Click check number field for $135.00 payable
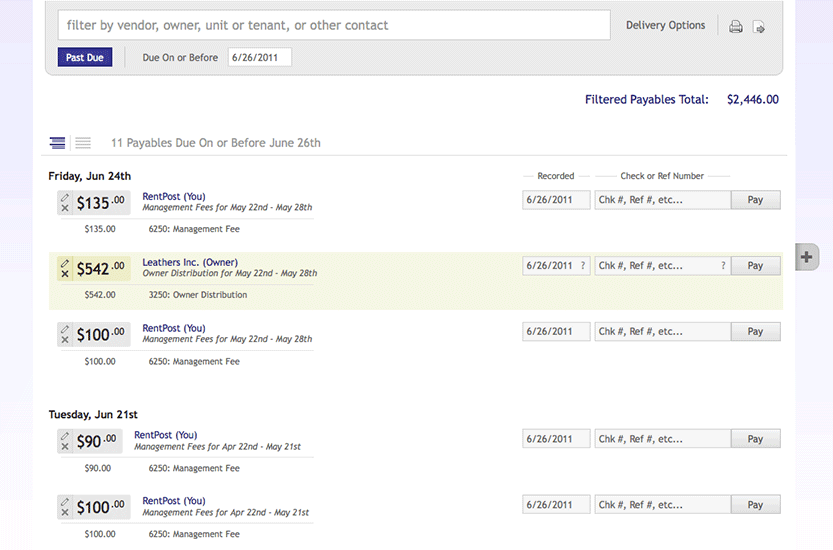Screen dimensions: 833x550 [662, 200]
